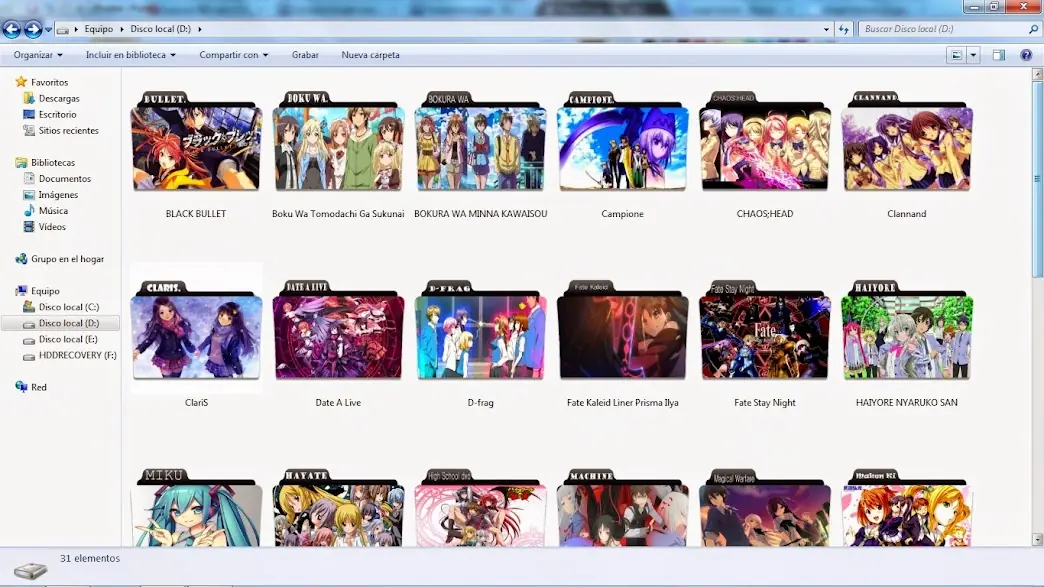Select the HAYATE folder thumbnail
The image size is (1044, 587).
point(338,507)
